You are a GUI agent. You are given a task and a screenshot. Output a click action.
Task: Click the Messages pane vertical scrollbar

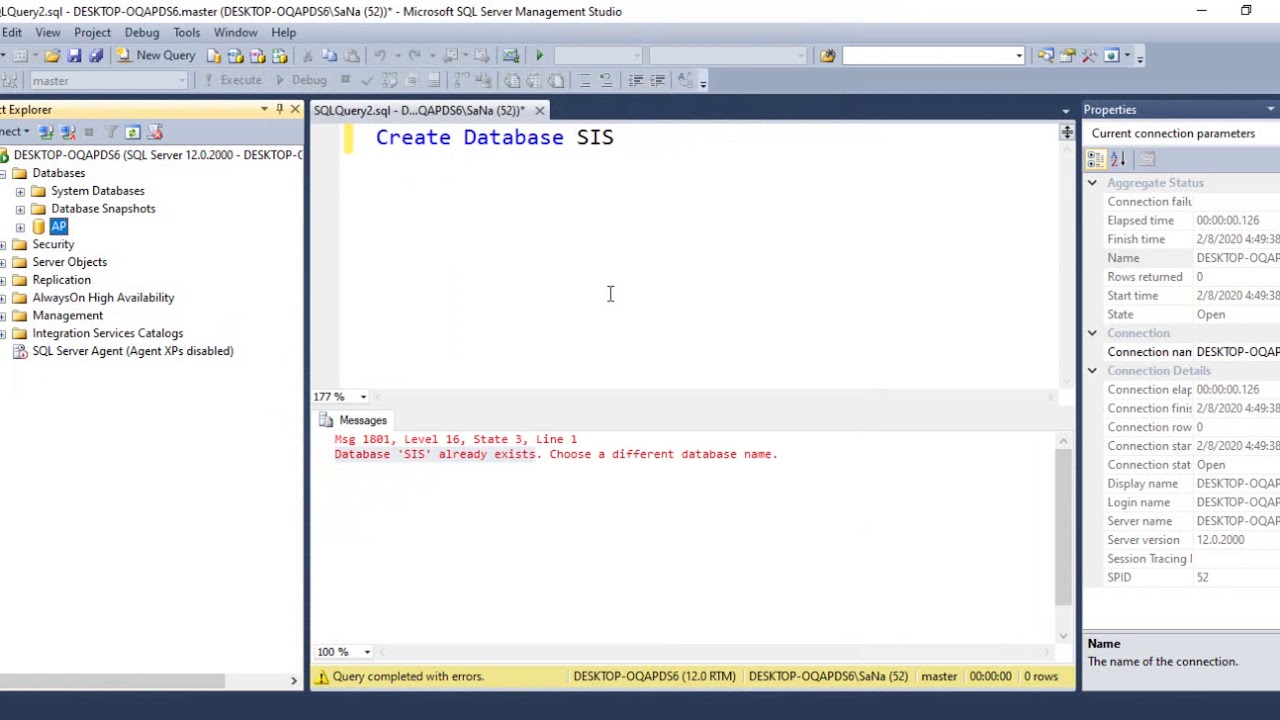click(1063, 526)
